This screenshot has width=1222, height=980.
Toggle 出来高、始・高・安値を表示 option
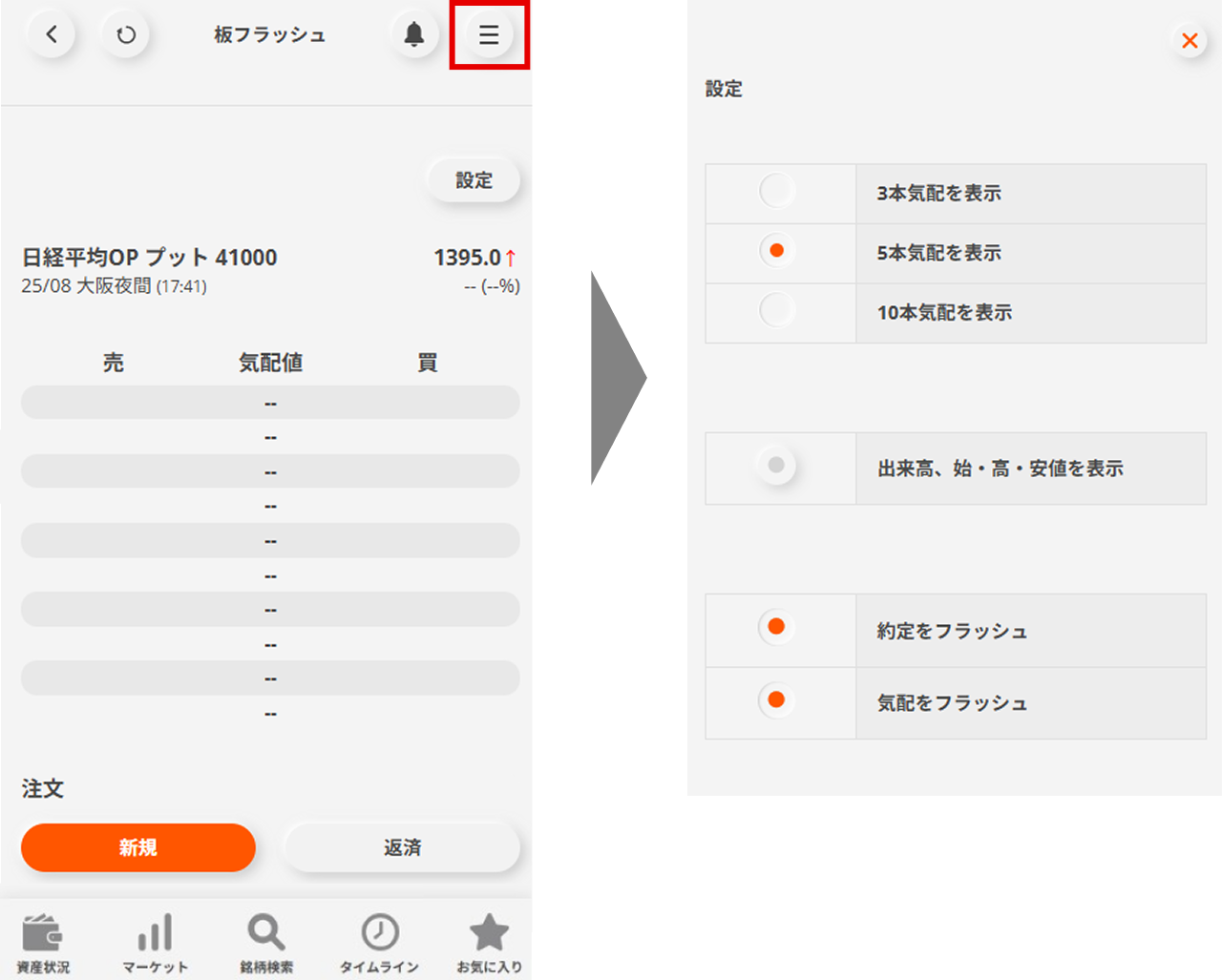coord(776,466)
